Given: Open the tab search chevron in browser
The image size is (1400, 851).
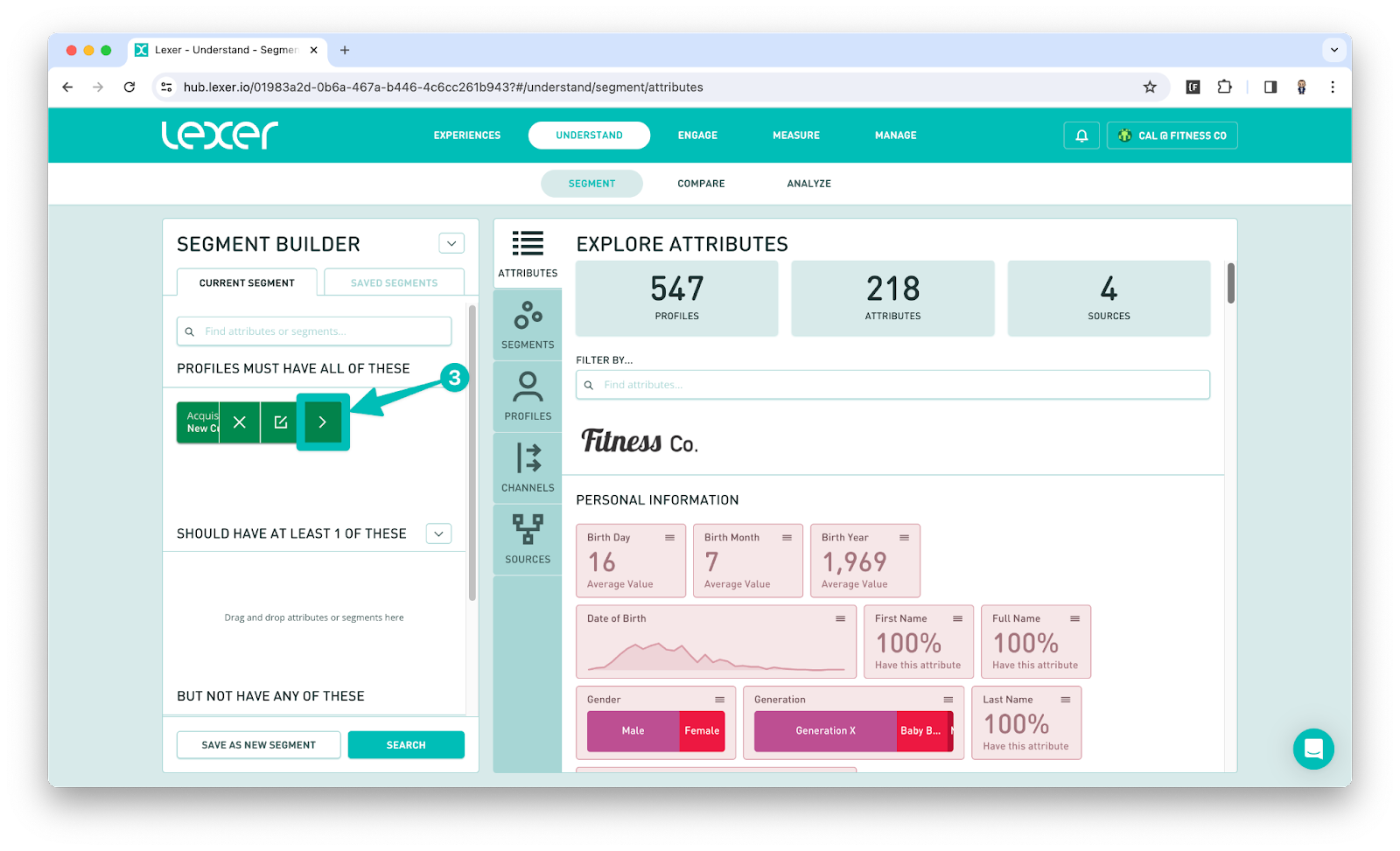Looking at the screenshot, I should coord(1333,50).
